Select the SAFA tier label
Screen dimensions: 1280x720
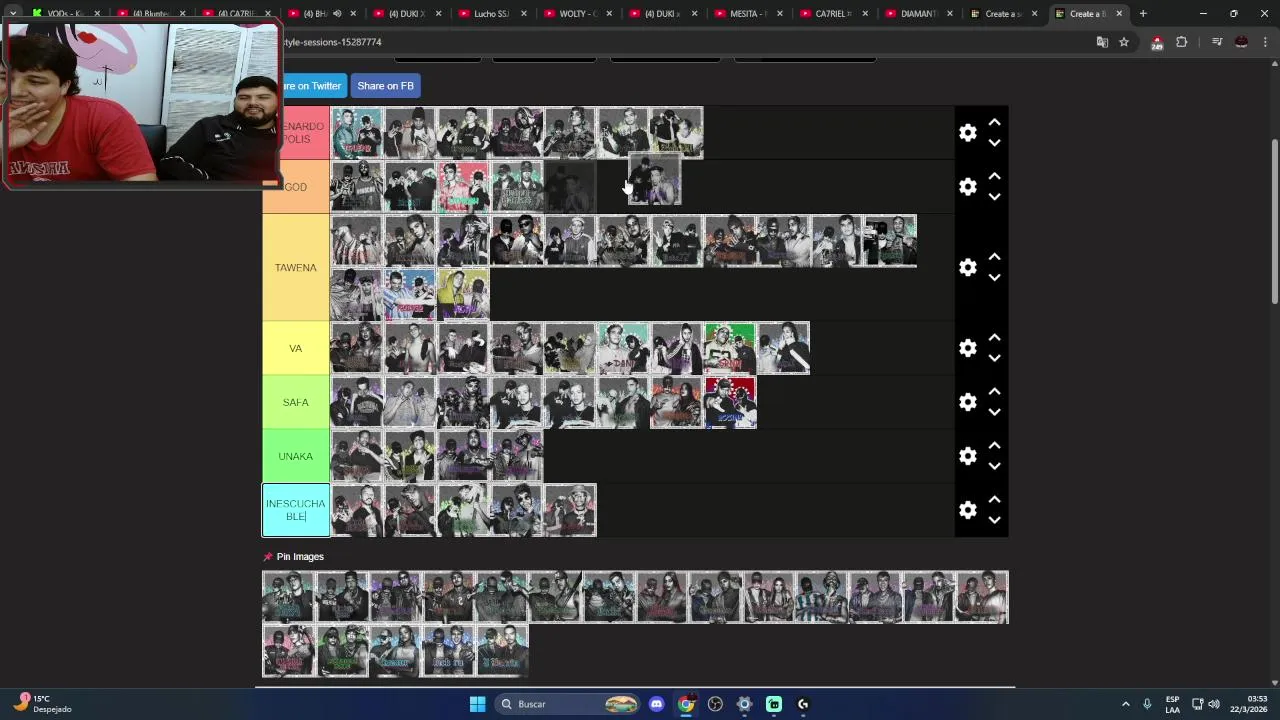point(296,402)
